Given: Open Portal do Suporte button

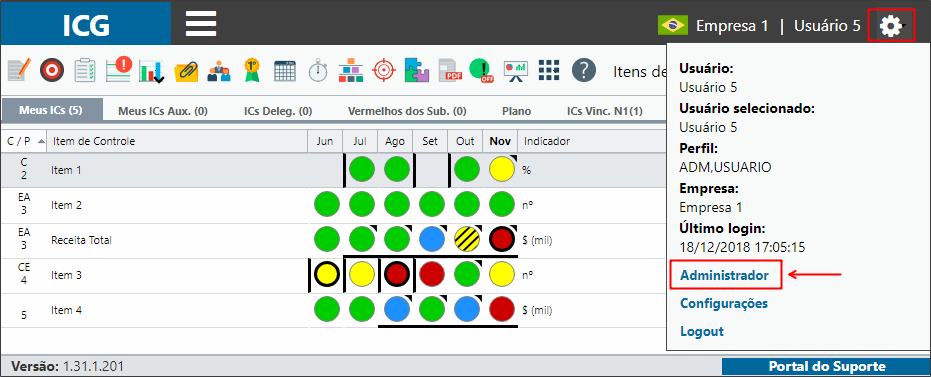Looking at the screenshot, I should 826,366.
